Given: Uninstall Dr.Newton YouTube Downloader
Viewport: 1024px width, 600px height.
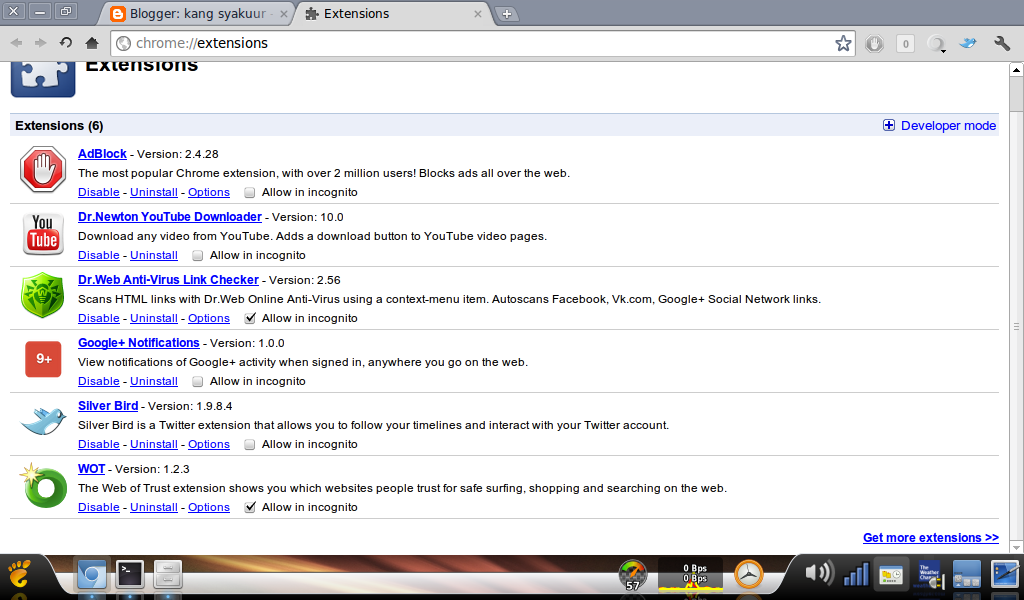Looking at the screenshot, I should click(154, 255).
